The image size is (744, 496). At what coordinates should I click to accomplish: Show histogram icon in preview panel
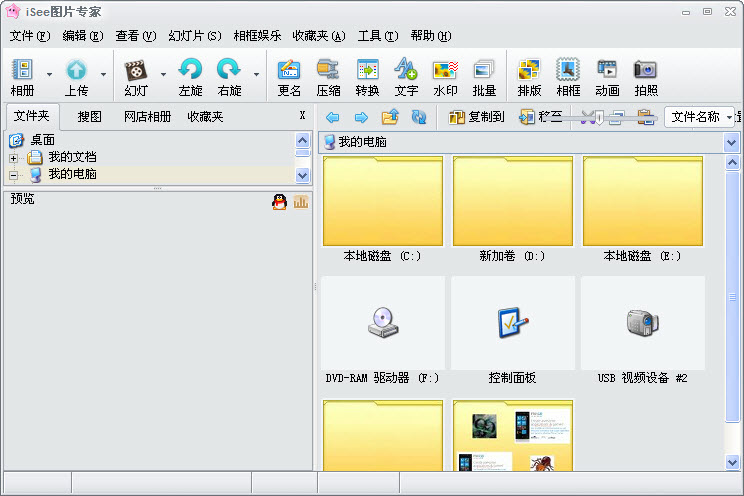click(301, 202)
